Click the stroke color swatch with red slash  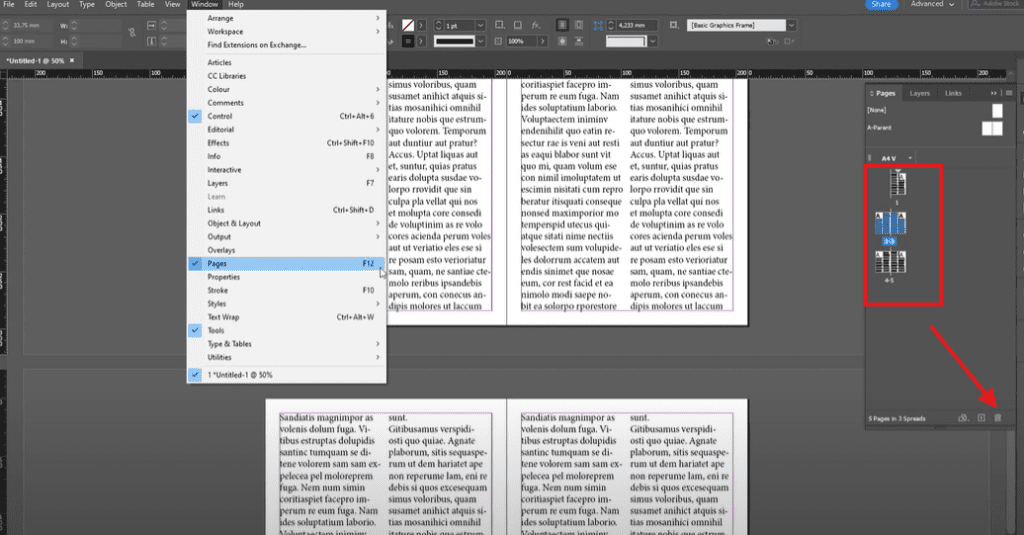408,24
